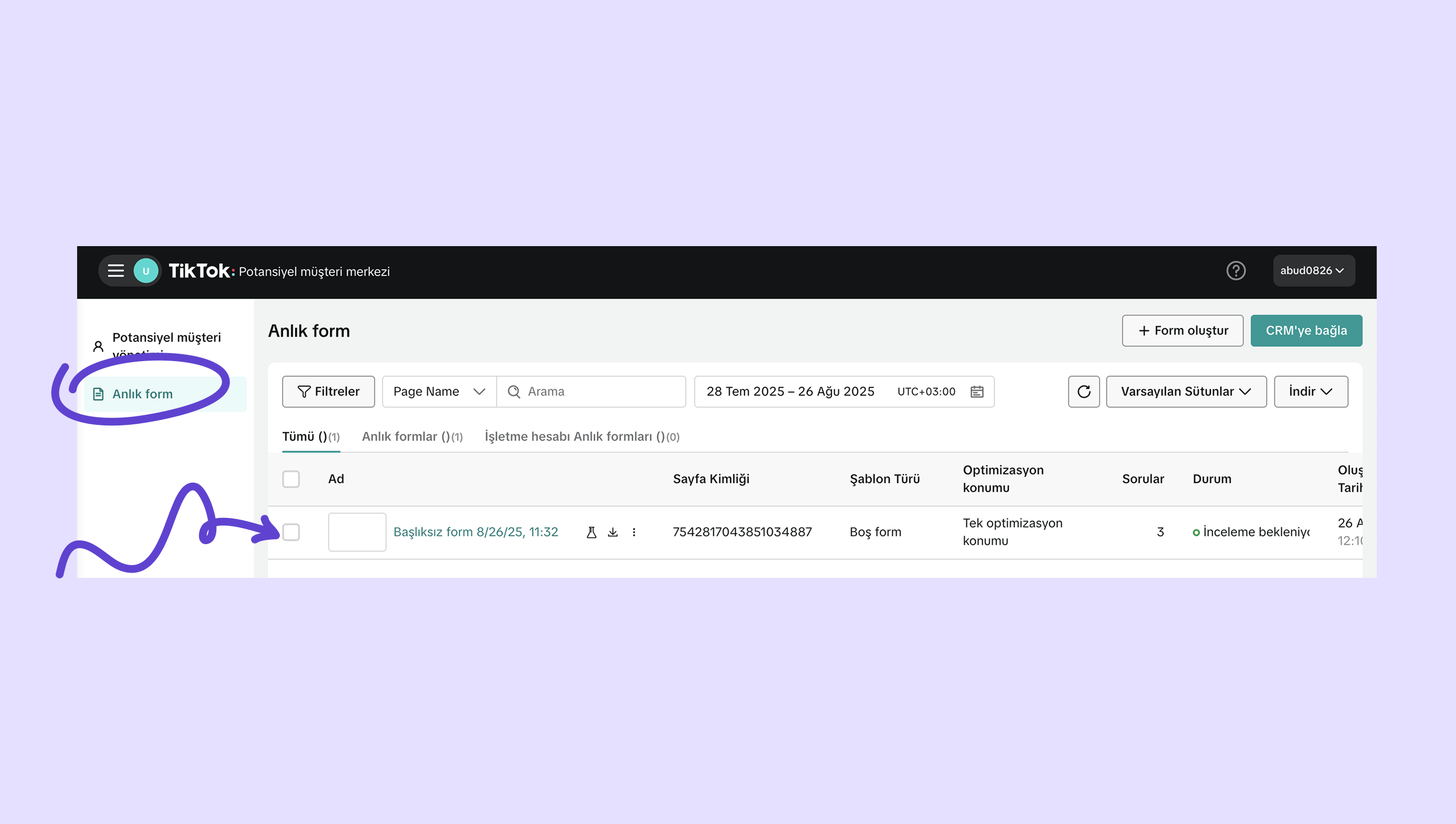Switch to the Anlık formlar tab
This screenshot has width=1456, height=824.
[412, 436]
